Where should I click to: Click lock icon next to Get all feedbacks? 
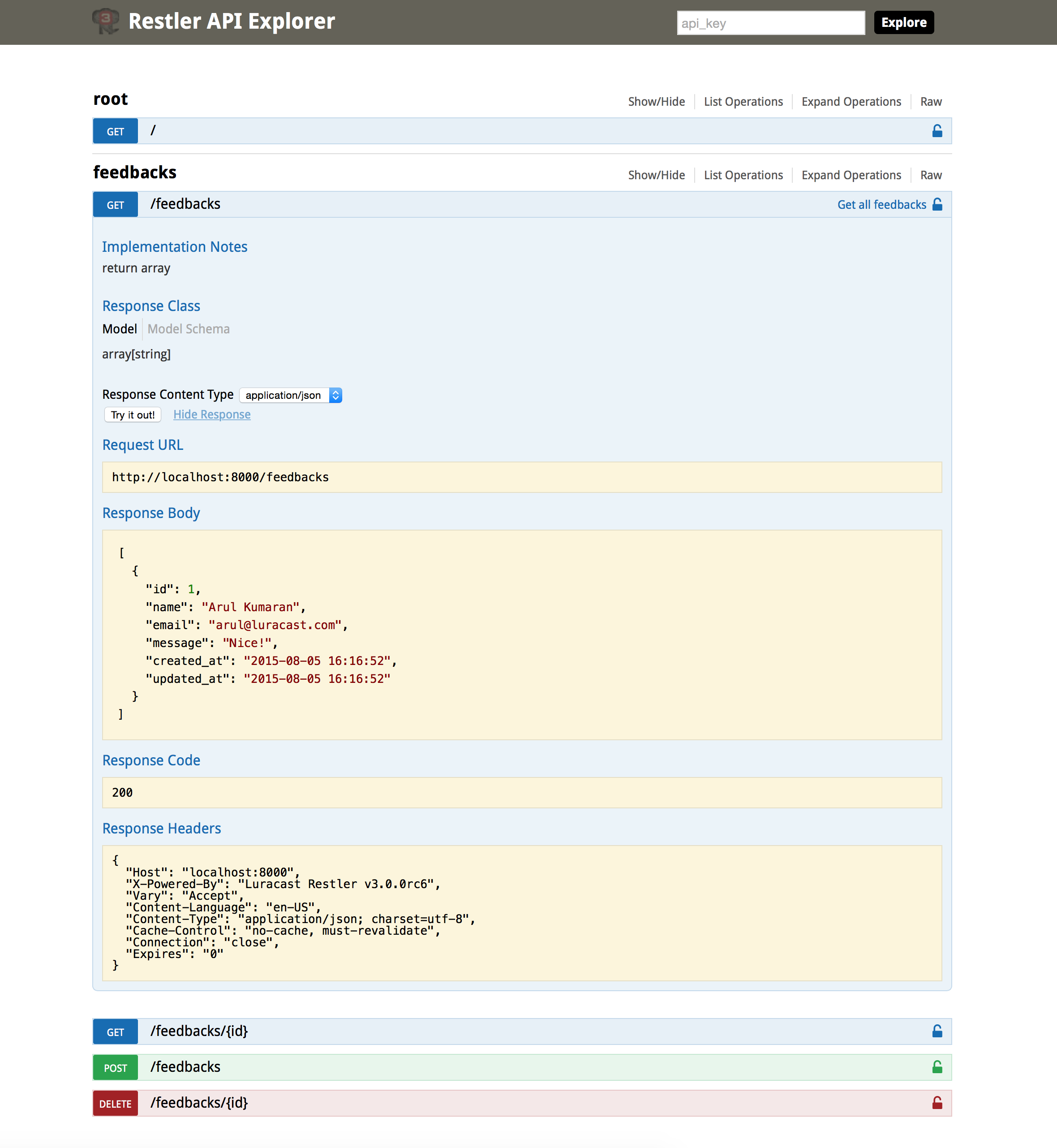point(937,204)
